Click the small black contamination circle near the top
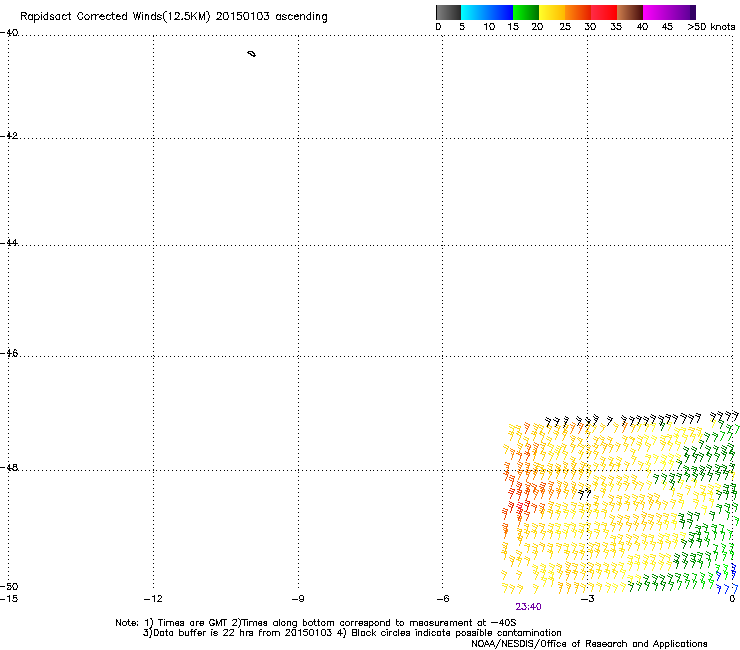Image resolution: width=740 pixels, height=650 pixels. point(252,54)
